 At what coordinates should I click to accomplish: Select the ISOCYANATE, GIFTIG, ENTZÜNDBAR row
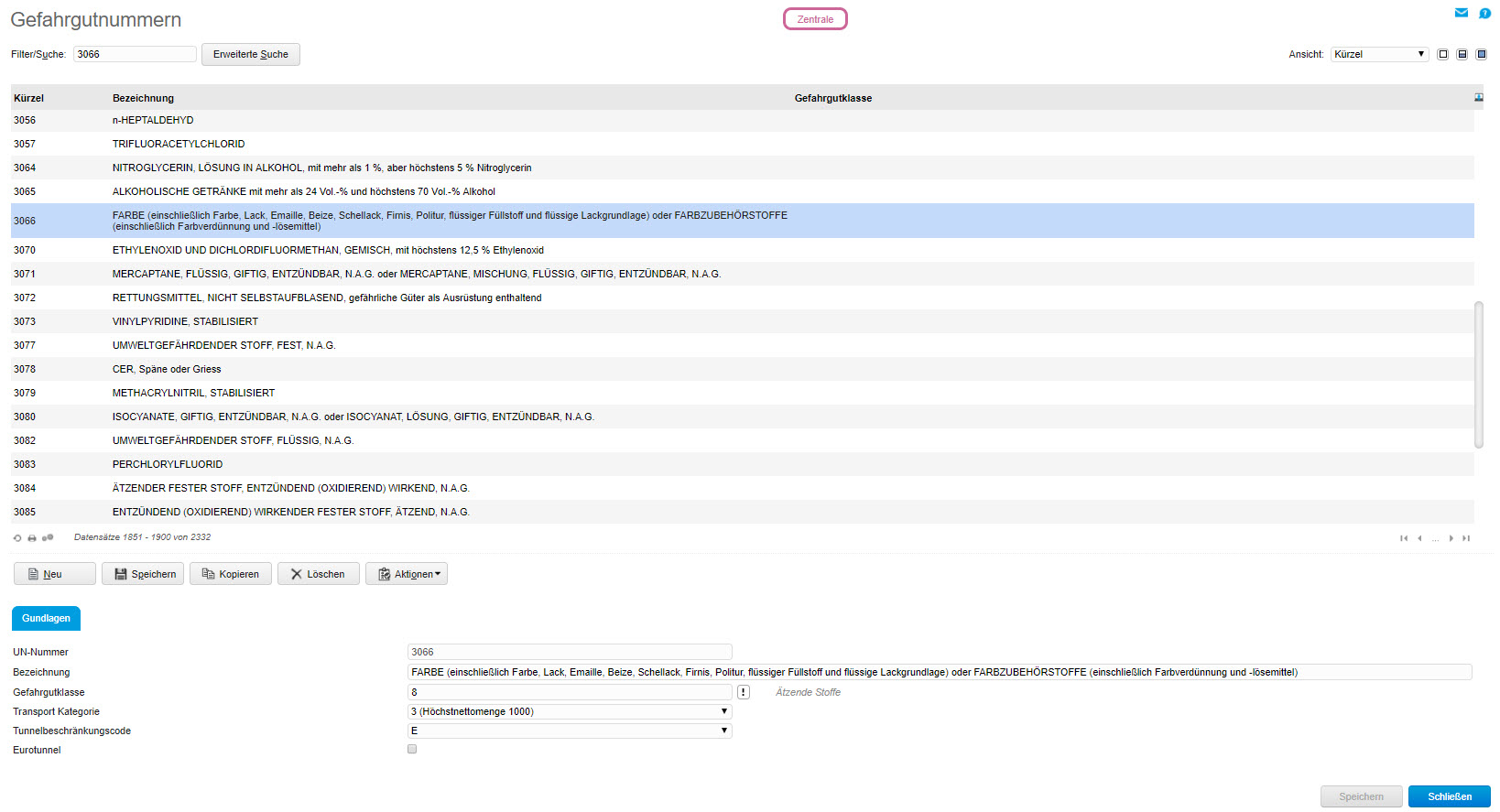coord(743,417)
